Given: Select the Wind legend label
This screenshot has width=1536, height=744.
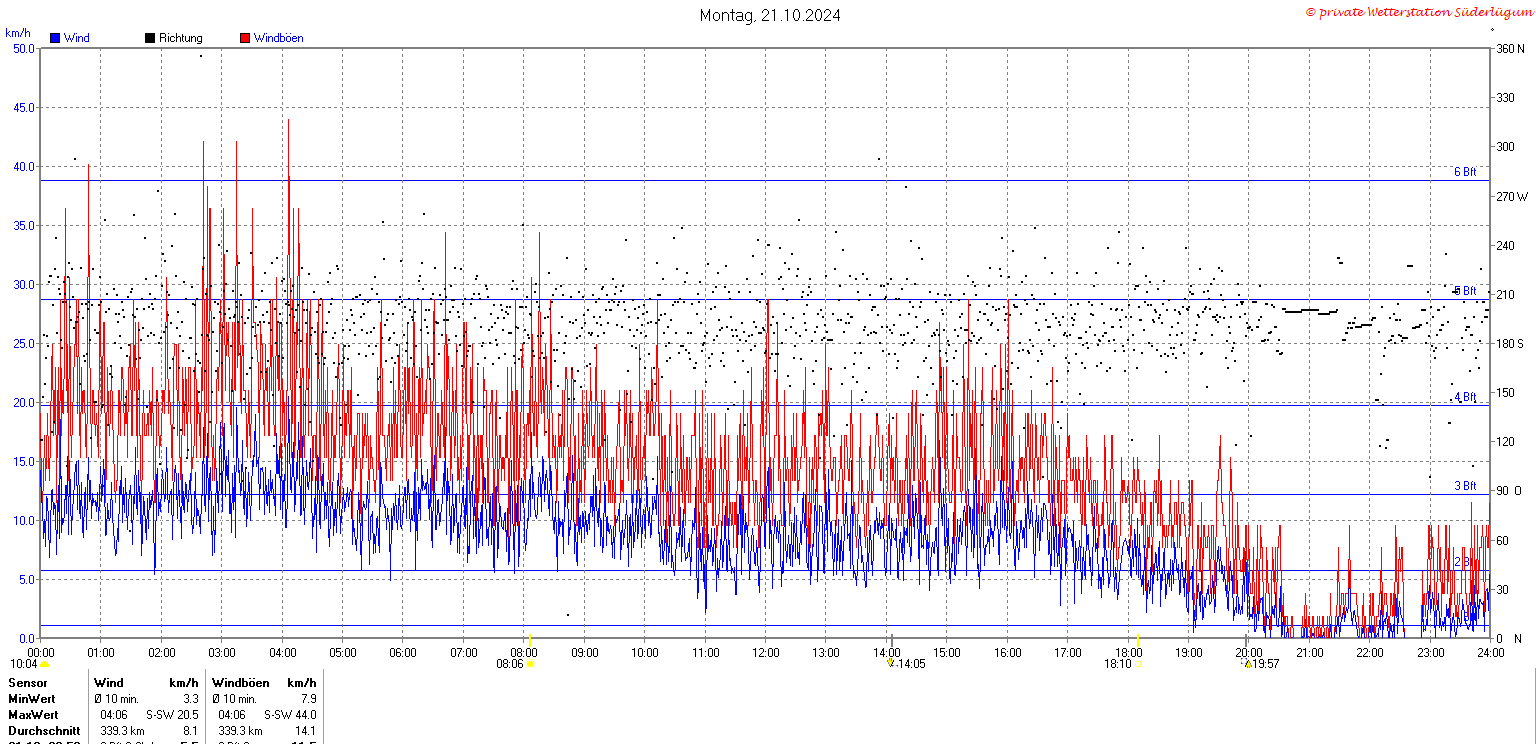Looking at the screenshot, I should [x=76, y=38].
